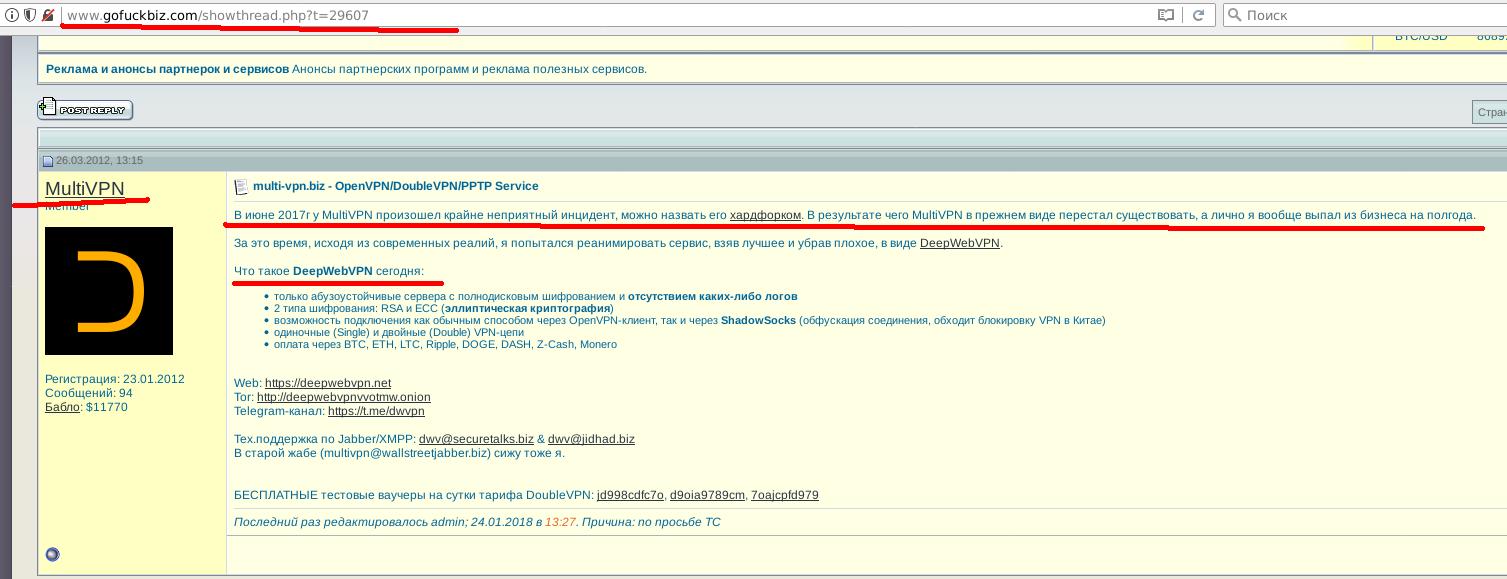Click the Регистрация: 23.01.2012 text
This screenshot has height=579, width=1507.
(115, 379)
